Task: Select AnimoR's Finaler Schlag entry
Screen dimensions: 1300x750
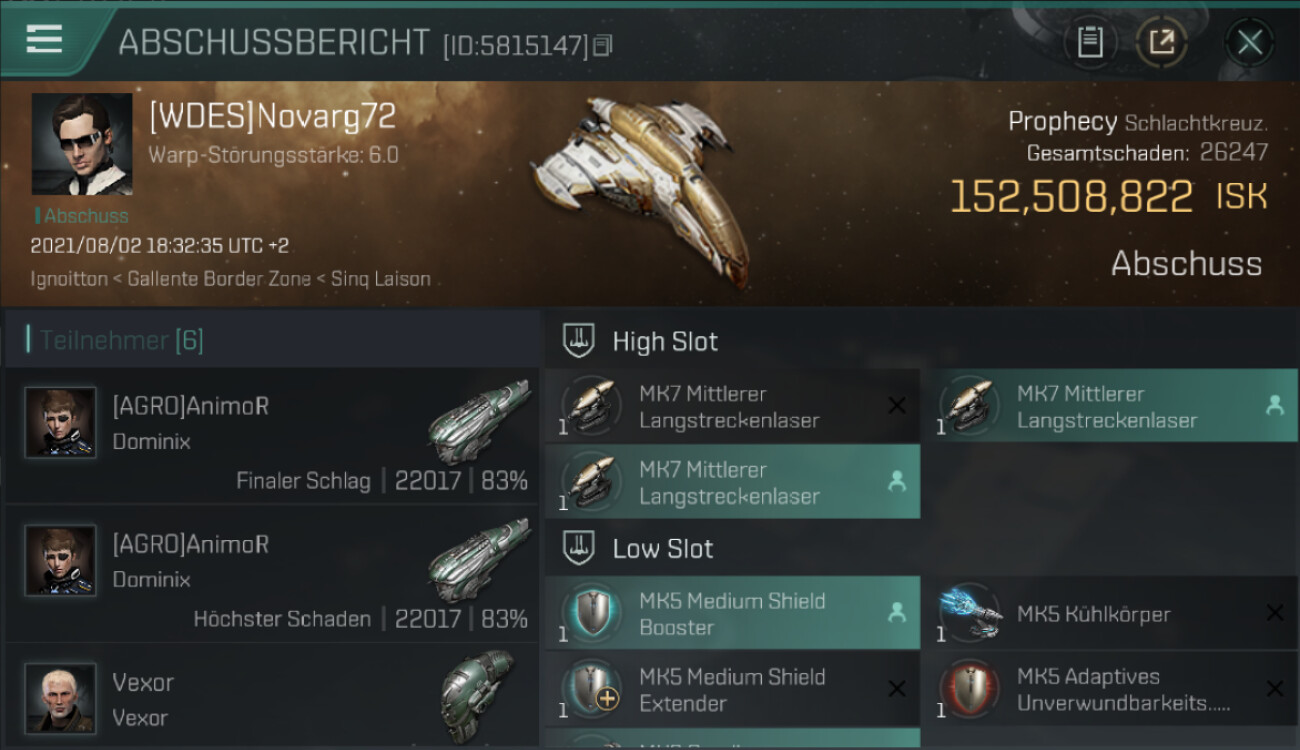Action: [273, 436]
